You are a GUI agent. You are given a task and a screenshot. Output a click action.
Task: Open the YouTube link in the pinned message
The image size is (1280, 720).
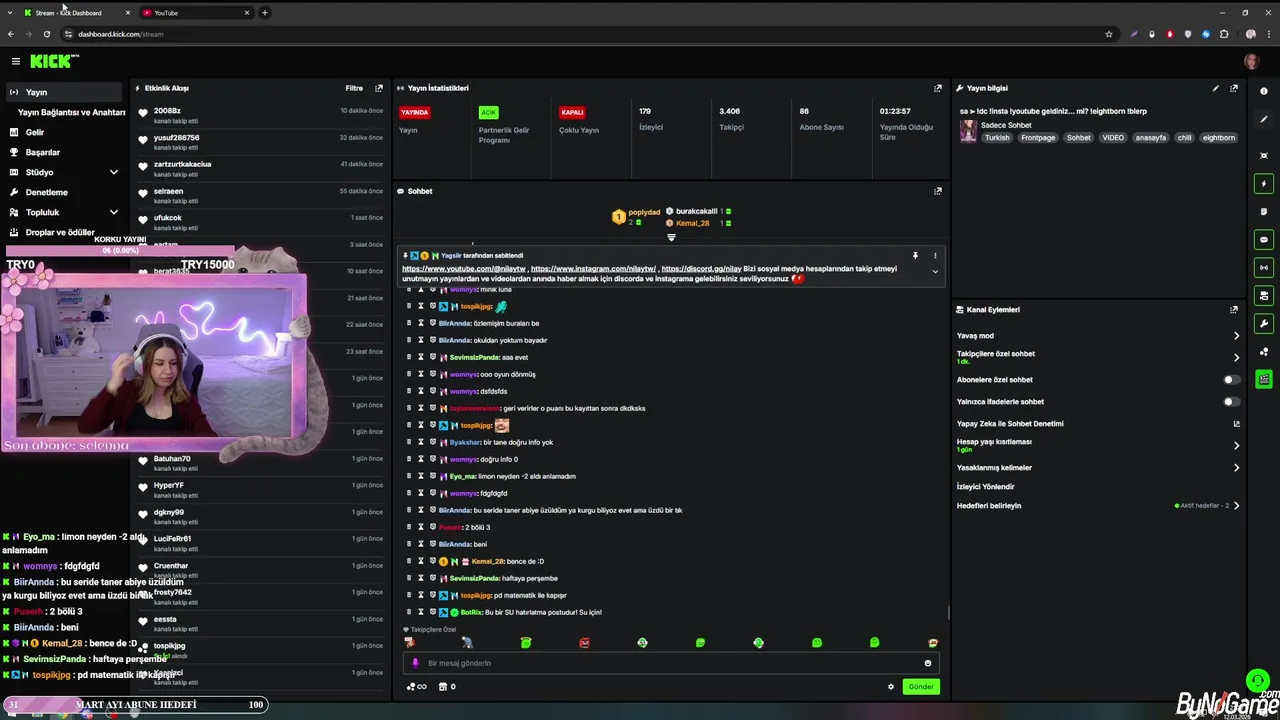464,269
